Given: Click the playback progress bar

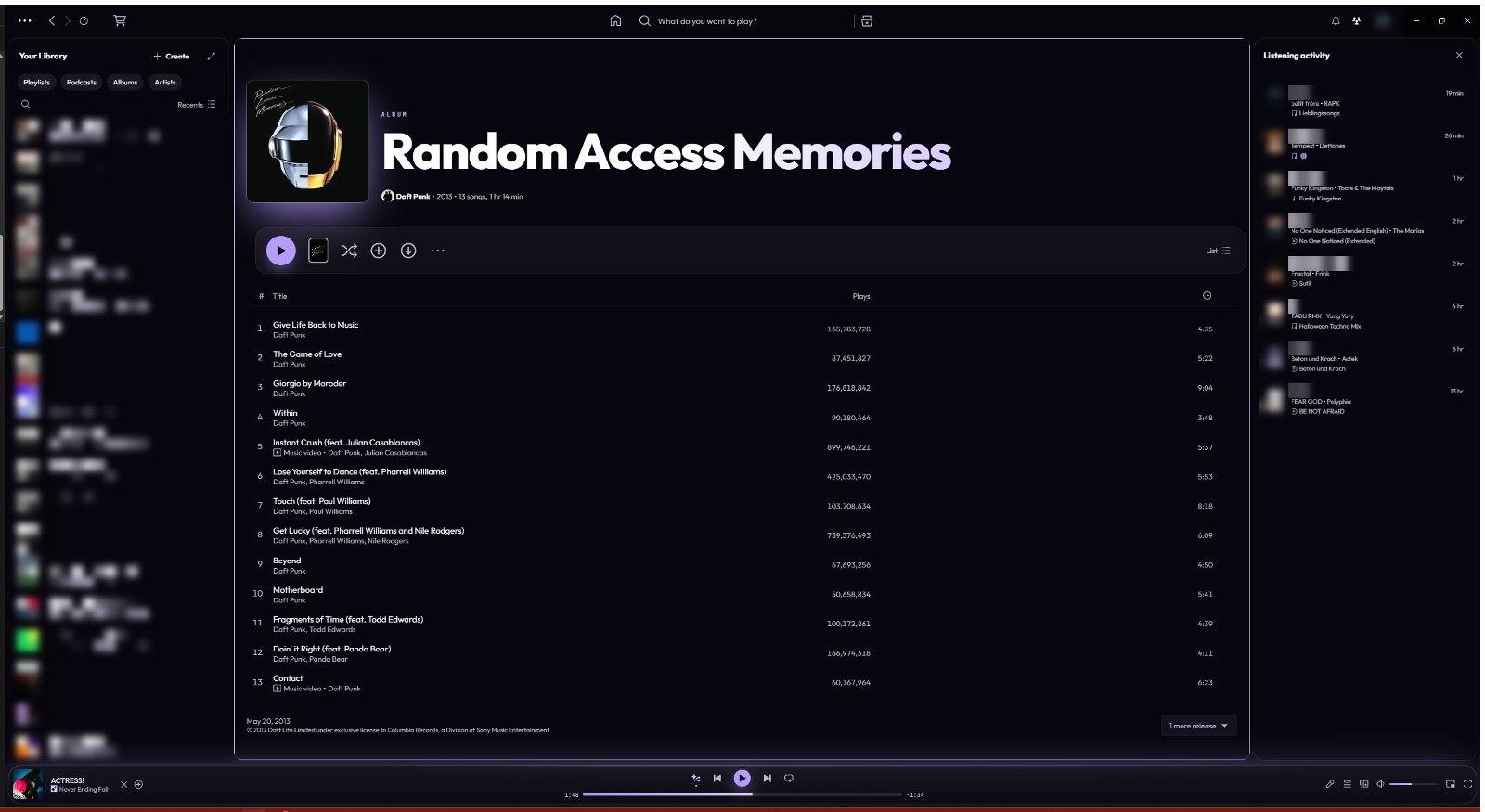Looking at the screenshot, I should (x=742, y=794).
